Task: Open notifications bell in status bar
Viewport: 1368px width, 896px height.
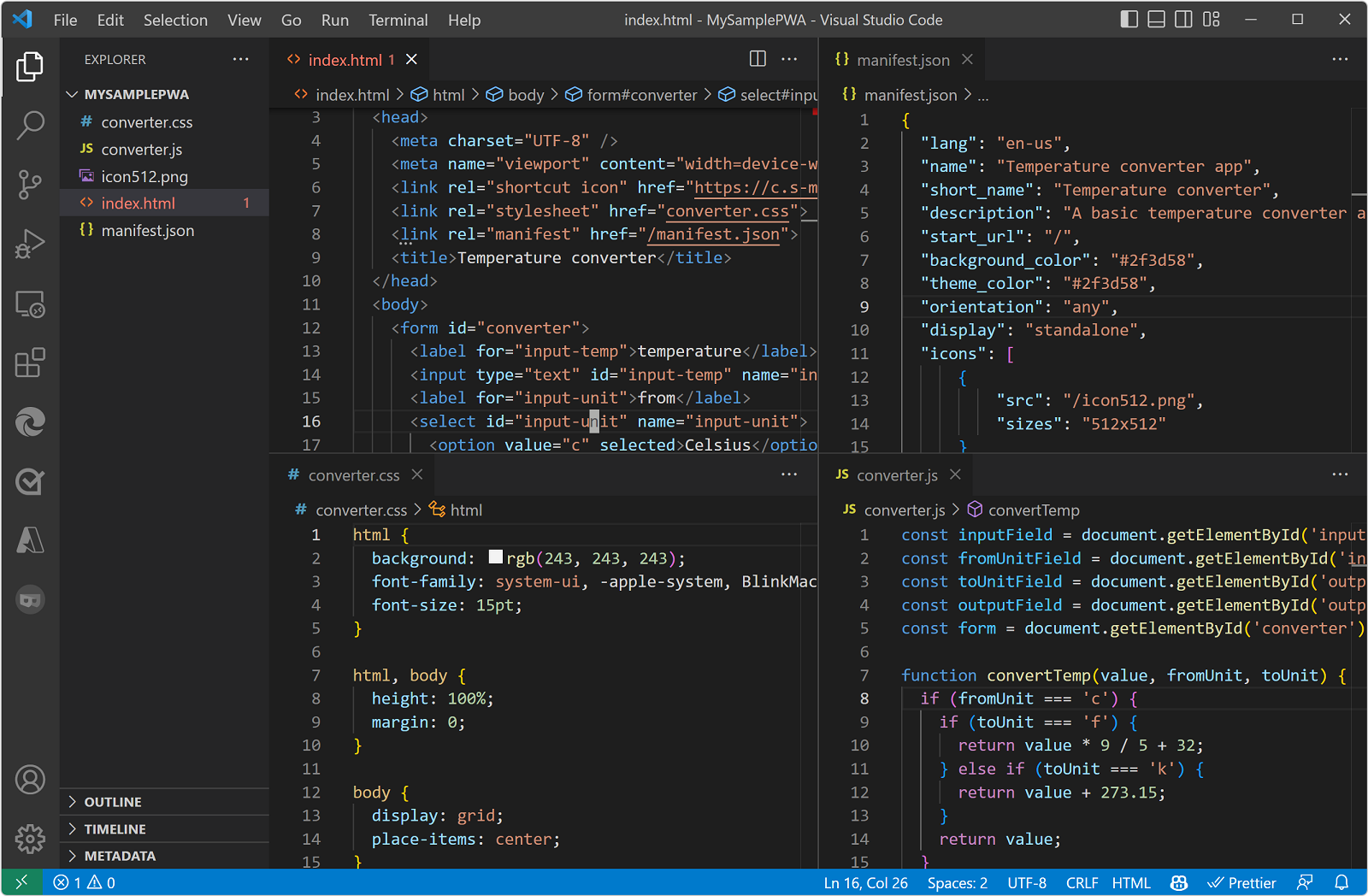Action: pos(1341,882)
